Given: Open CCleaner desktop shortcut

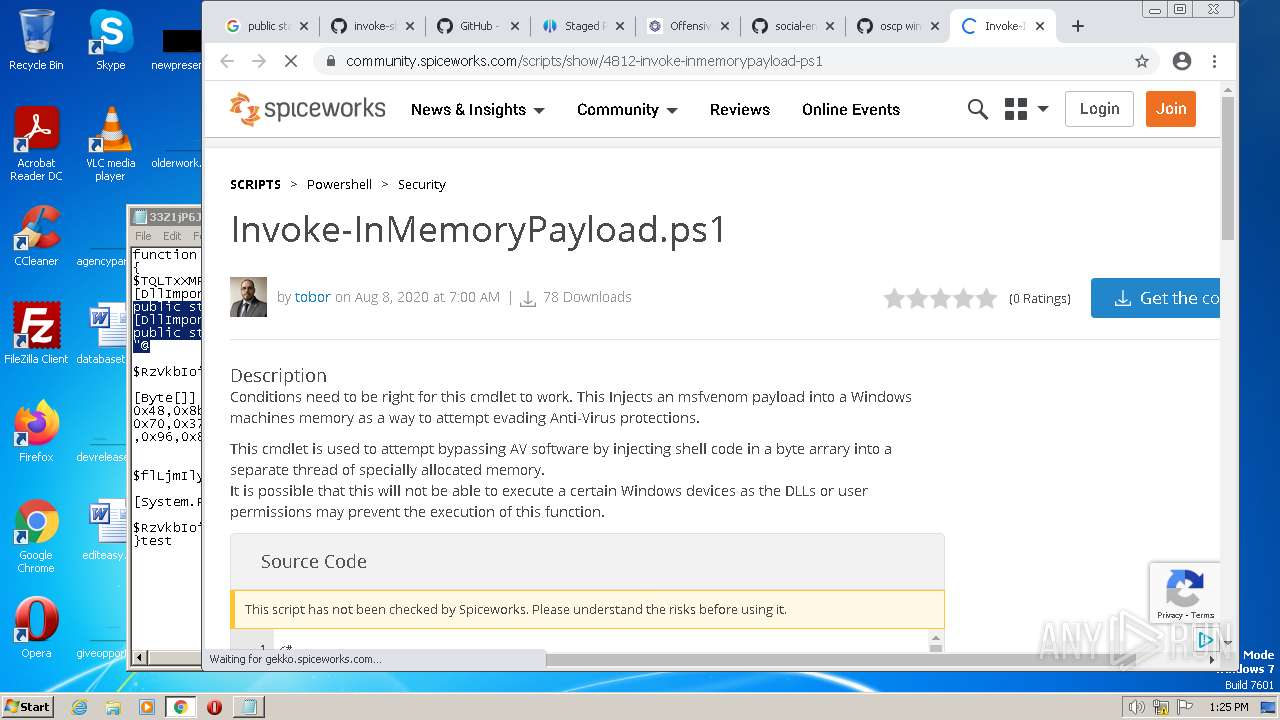Looking at the screenshot, I should [36, 236].
